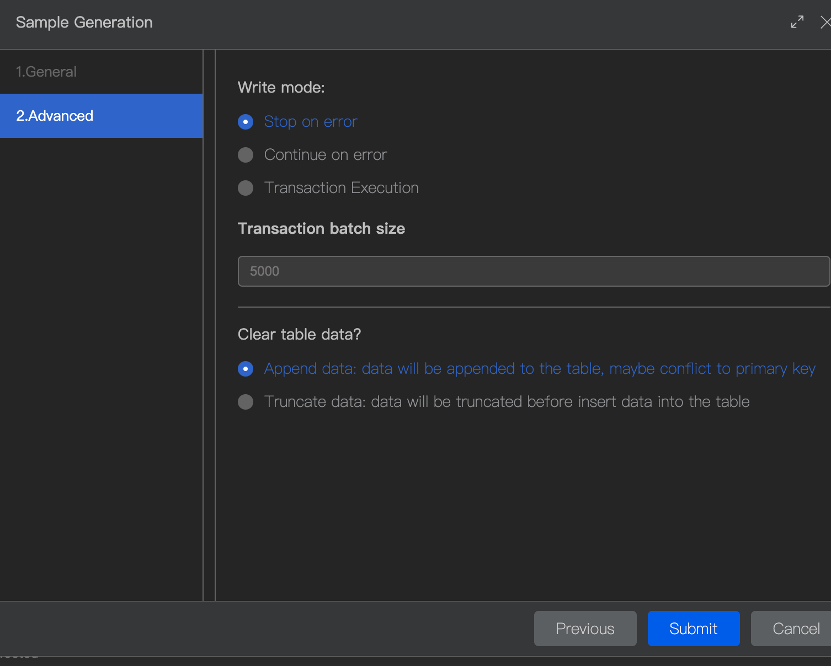Click the Write mode heading label
Viewport: 832px width, 666px height.
281,88
